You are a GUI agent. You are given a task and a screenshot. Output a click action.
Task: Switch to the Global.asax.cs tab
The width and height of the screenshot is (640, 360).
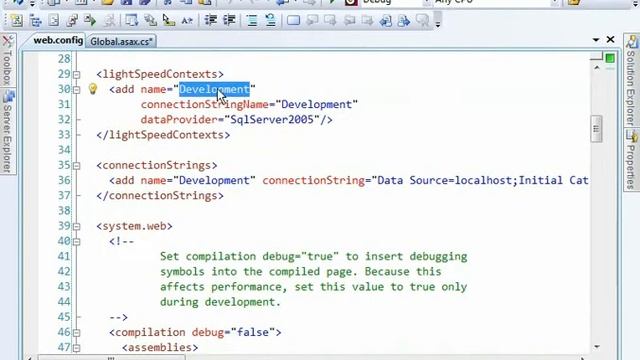pos(121,41)
